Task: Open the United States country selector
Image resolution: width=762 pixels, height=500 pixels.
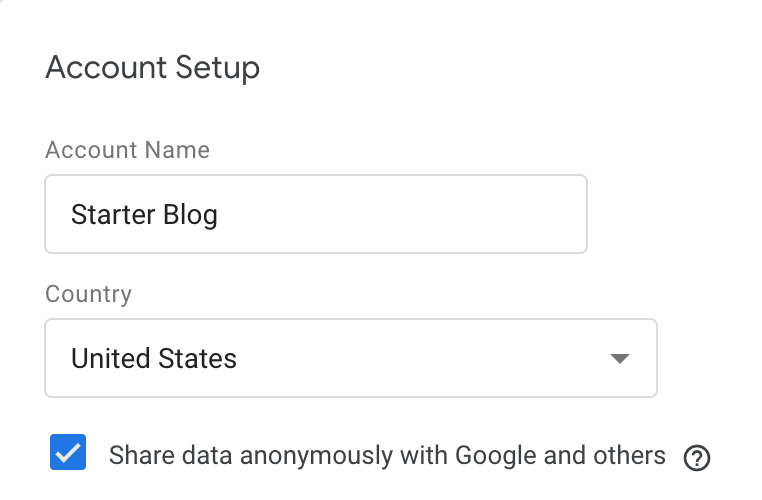Action: 351,358
